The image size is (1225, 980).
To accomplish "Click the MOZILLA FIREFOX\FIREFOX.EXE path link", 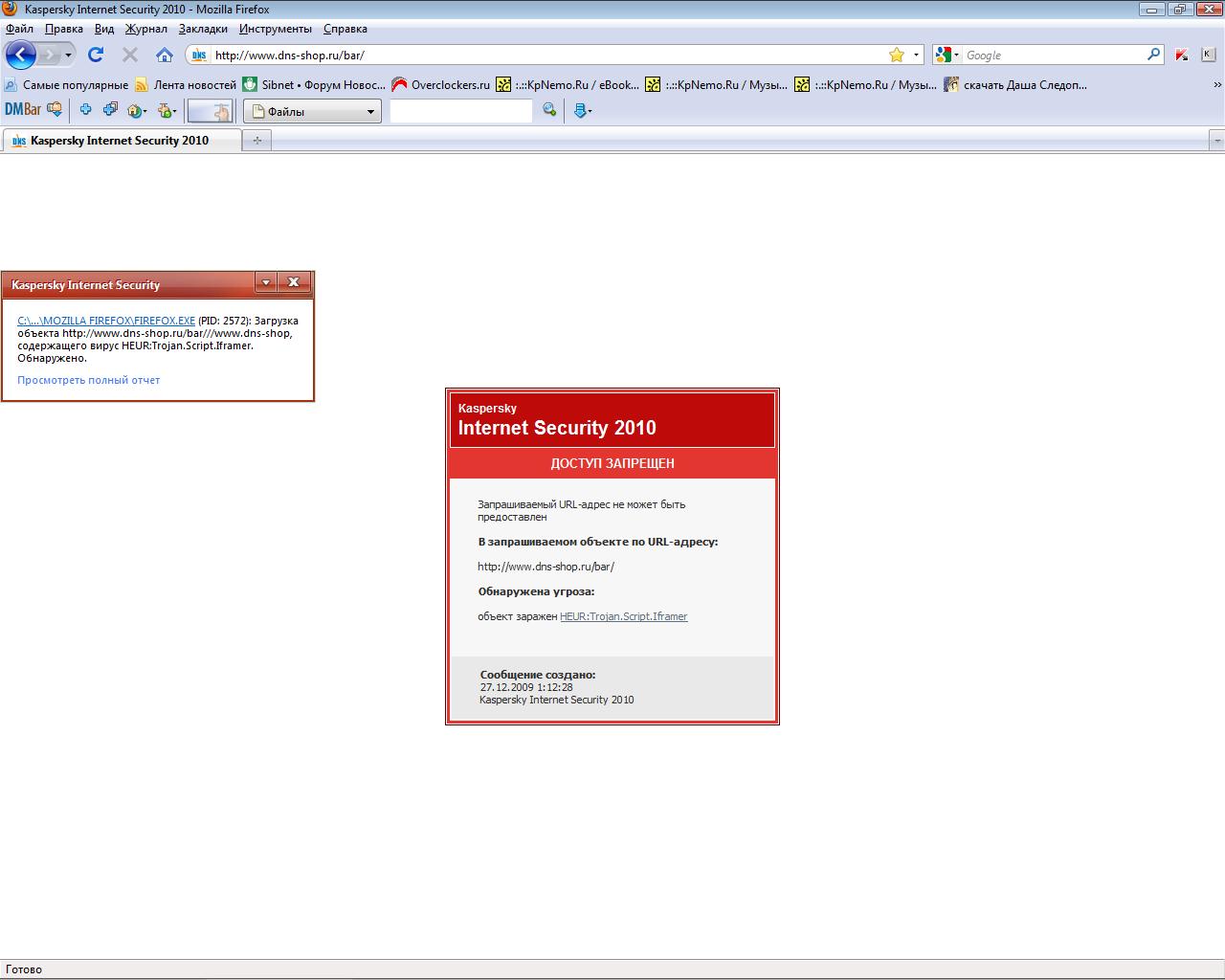I will pyautogui.click(x=106, y=321).
